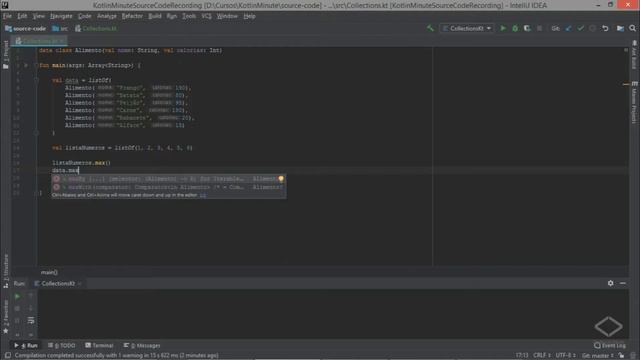Open the View menu
This screenshot has height=360, width=640.
[38, 16]
